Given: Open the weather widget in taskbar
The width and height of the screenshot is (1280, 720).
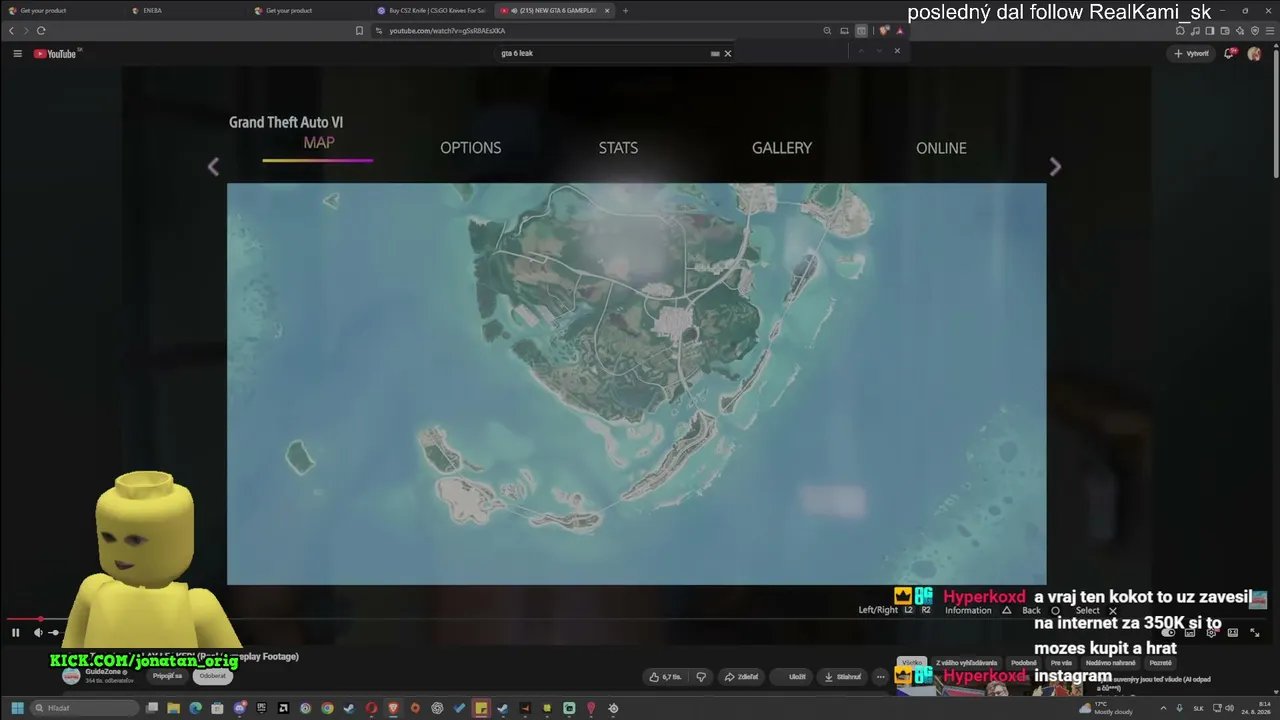Looking at the screenshot, I should pos(1106,708).
